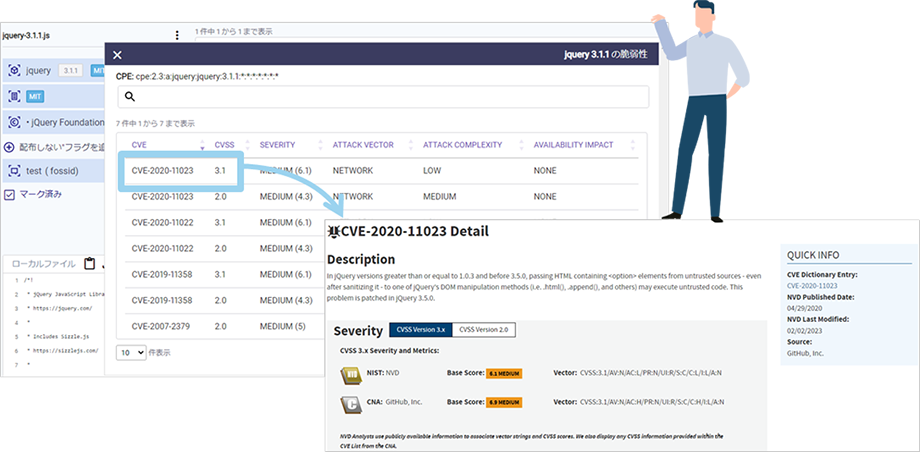Click CVE-2019-11358 in the CVSS 2.0 row
This screenshot has width=920, height=452.
(x=163, y=301)
